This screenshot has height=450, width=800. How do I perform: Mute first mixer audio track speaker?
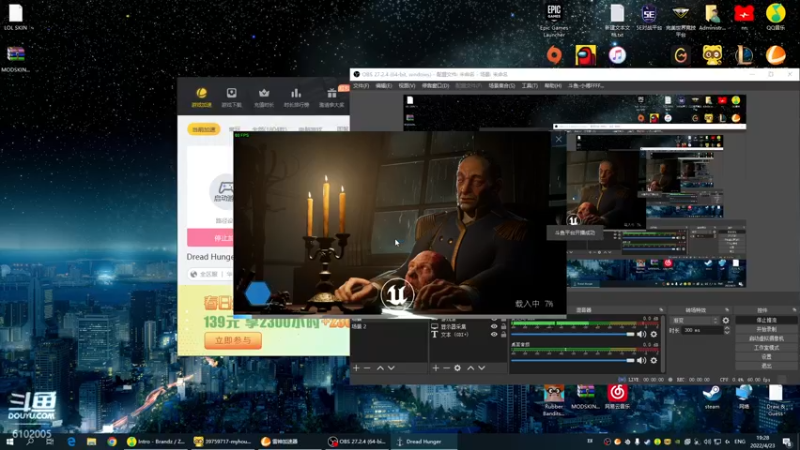[x=641, y=334]
